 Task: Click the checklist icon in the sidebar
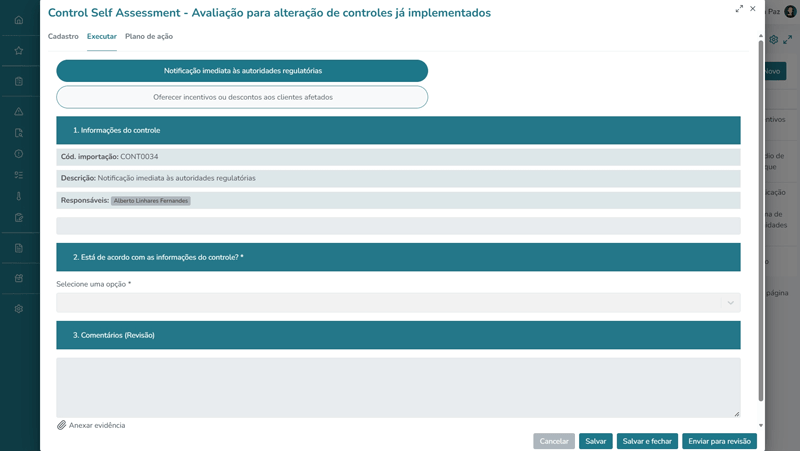click(x=19, y=175)
